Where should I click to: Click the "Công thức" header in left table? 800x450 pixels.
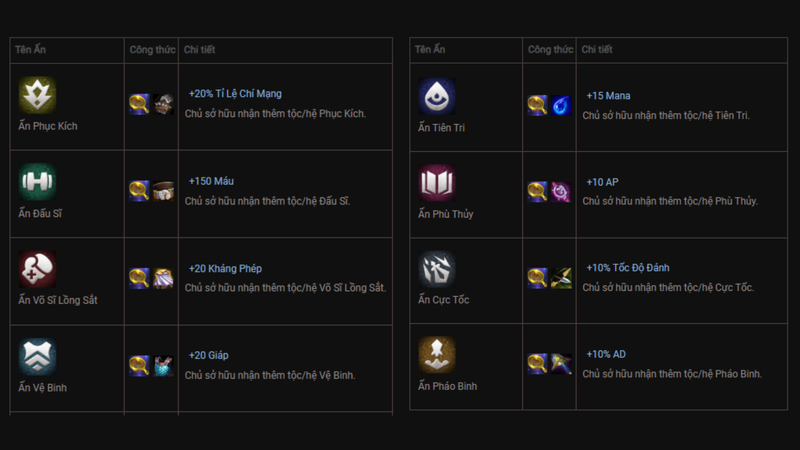[x=152, y=49]
